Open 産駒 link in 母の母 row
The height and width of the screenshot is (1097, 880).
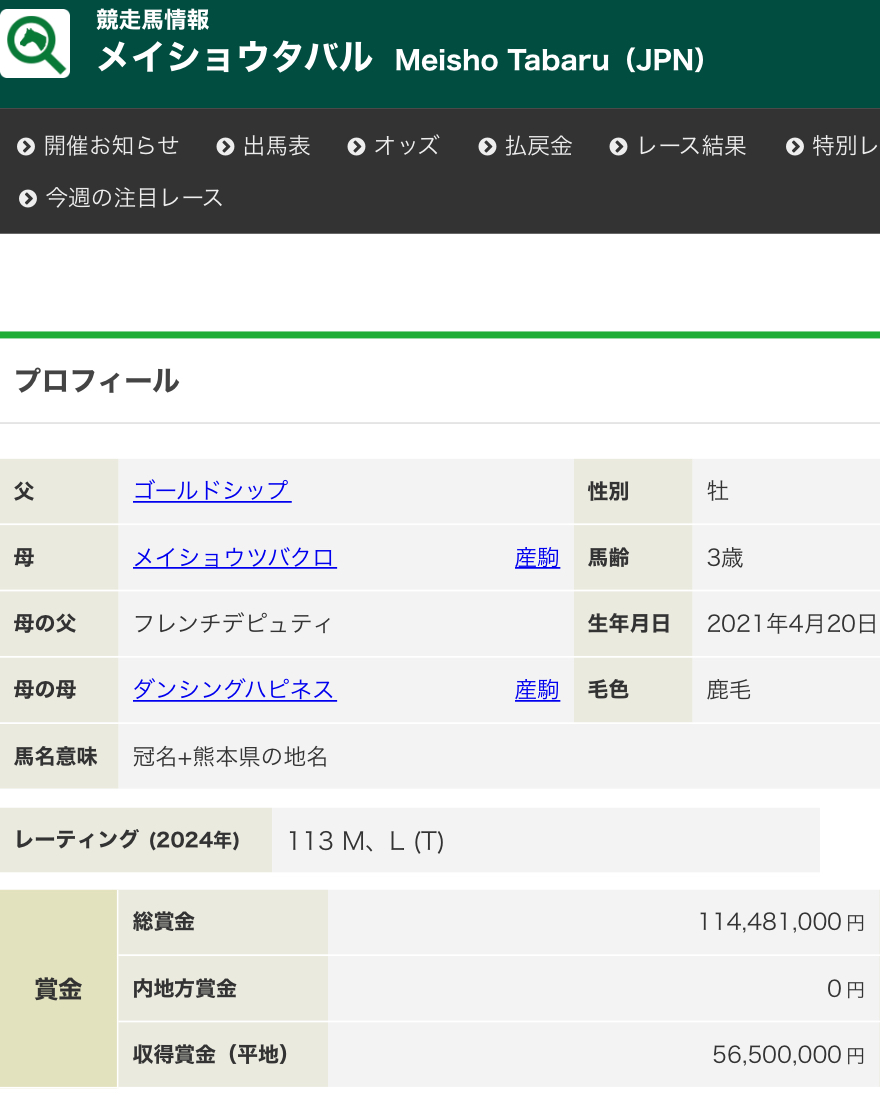(x=537, y=690)
